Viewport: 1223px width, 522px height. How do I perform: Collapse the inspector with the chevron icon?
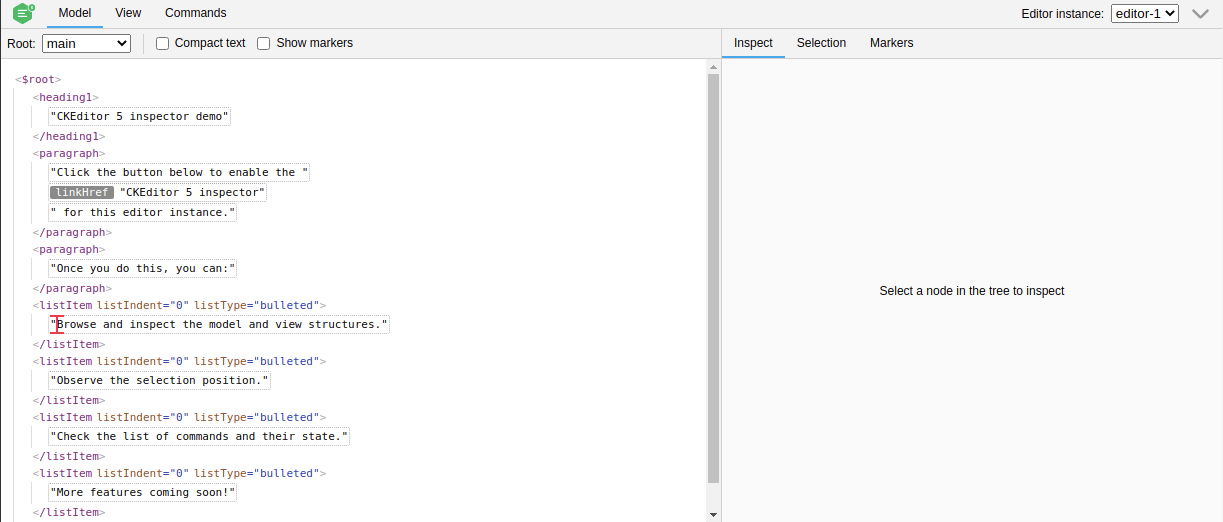pyautogui.click(x=1201, y=14)
